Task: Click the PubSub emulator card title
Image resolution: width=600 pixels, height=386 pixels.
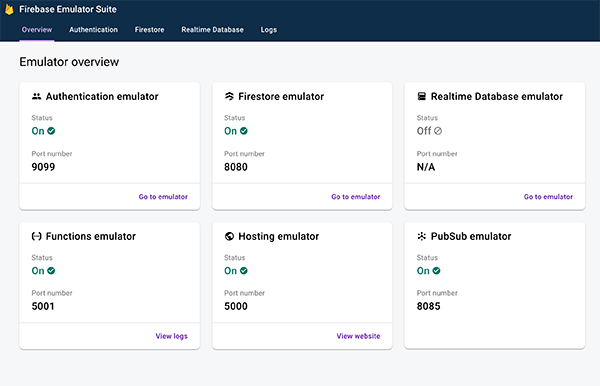Action: (471, 236)
